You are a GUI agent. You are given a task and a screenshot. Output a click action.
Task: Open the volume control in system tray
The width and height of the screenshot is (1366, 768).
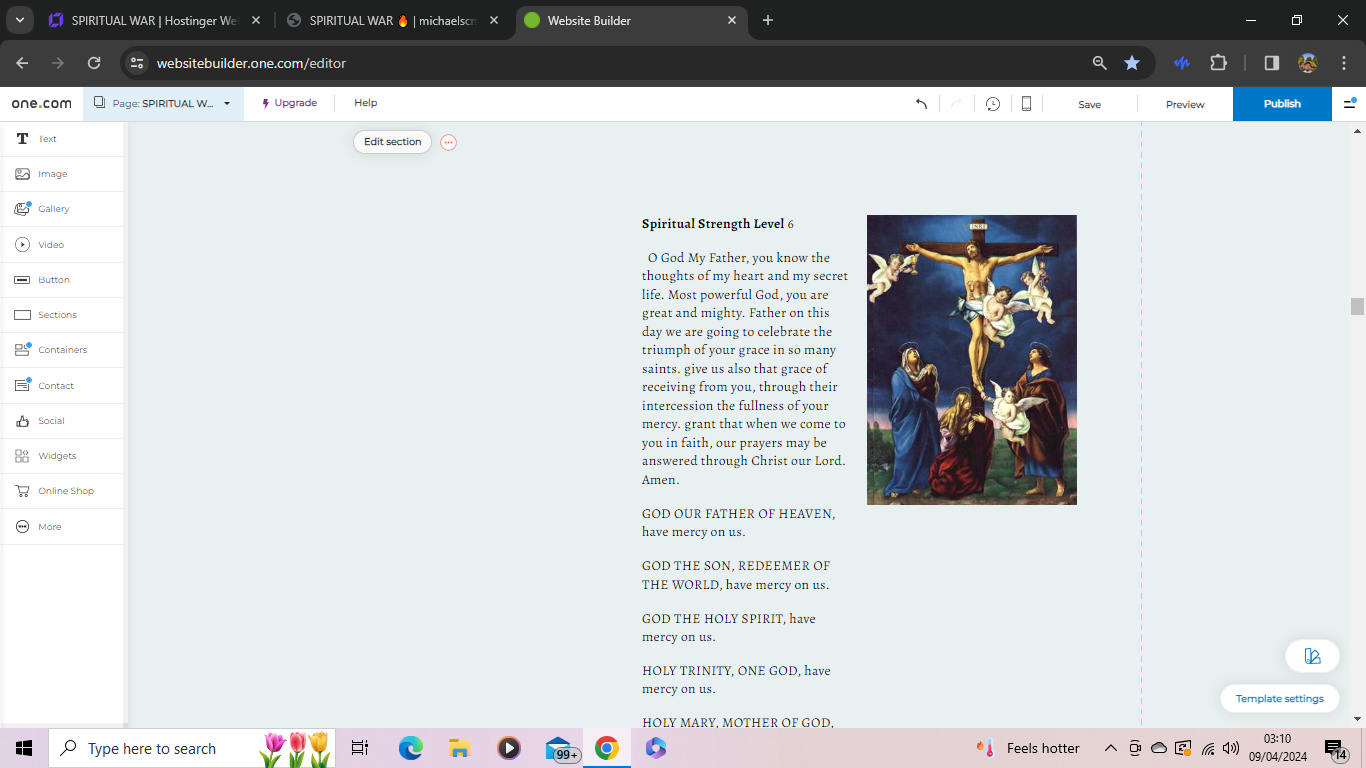[x=1231, y=748]
